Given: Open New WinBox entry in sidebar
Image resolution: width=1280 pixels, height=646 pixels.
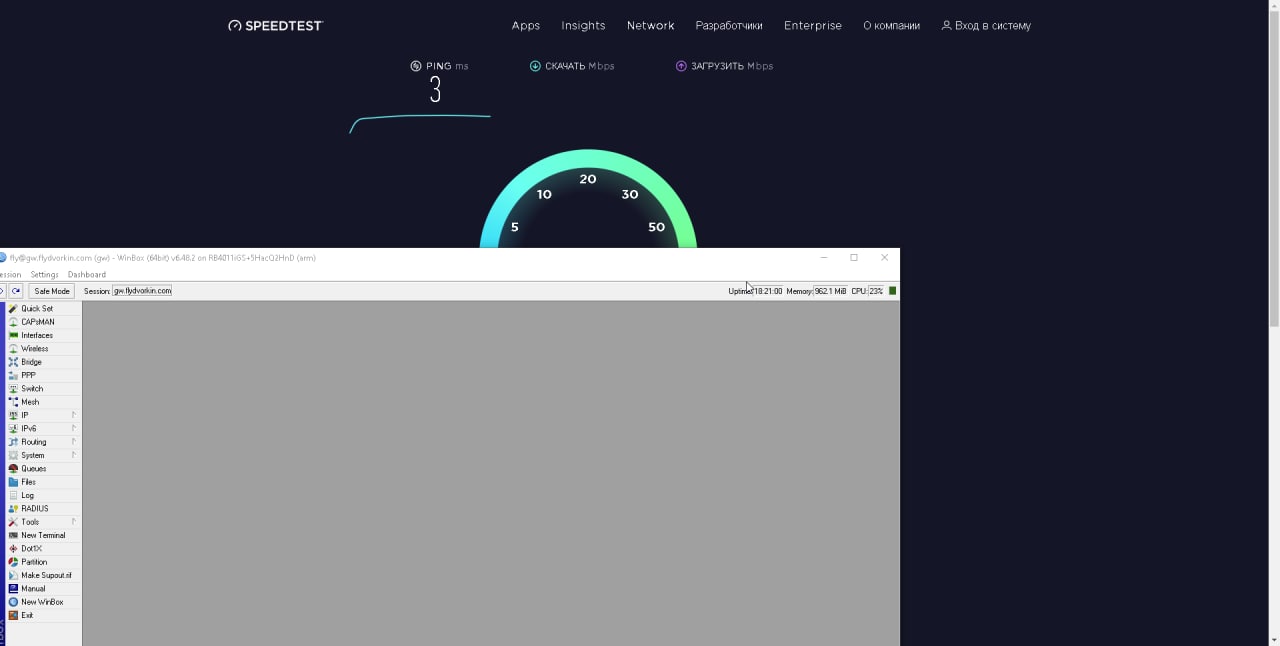Looking at the screenshot, I should pyautogui.click(x=43, y=602).
